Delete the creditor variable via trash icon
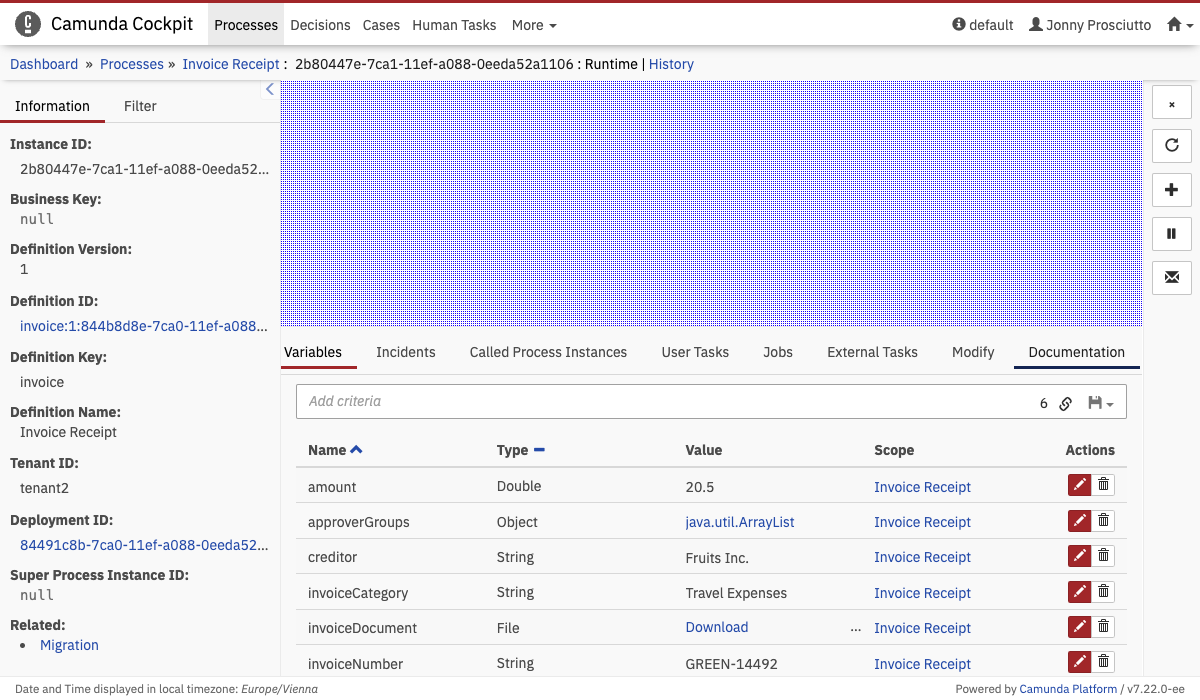This screenshot has width=1200, height=700. click(x=1104, y=557)
